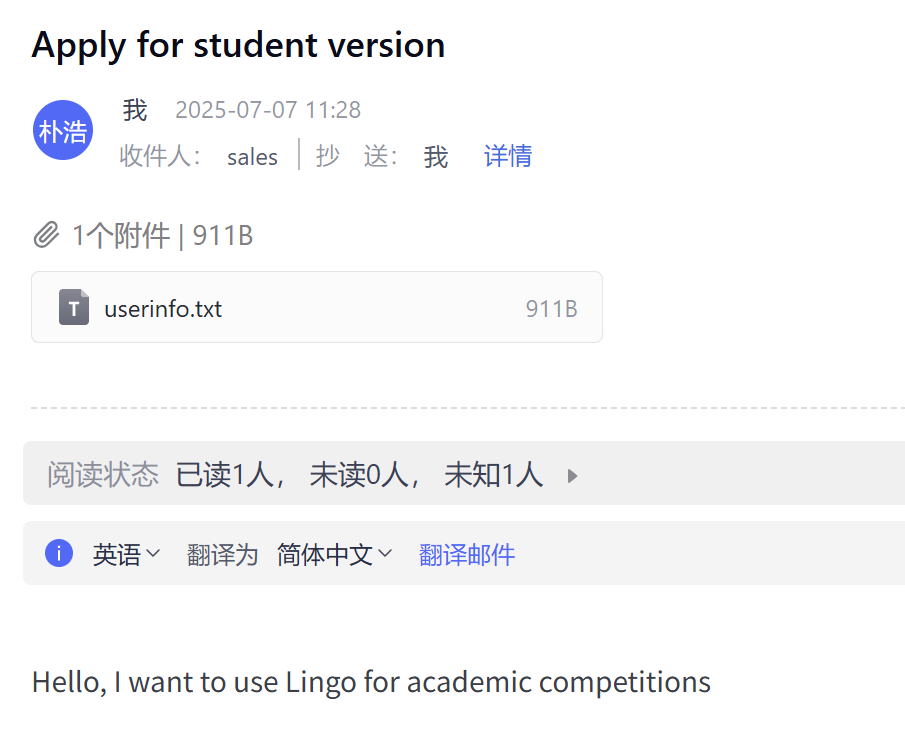Click the 未知1人 unknown count

tap(493, 474)
